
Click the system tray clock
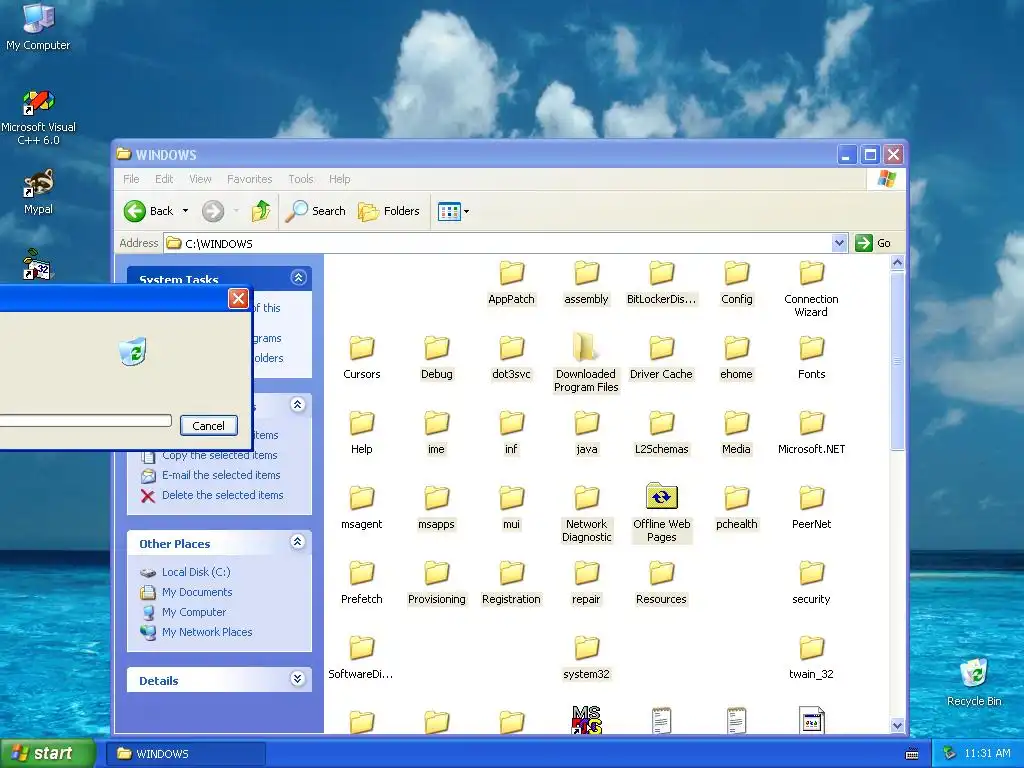tap(987, 754)
